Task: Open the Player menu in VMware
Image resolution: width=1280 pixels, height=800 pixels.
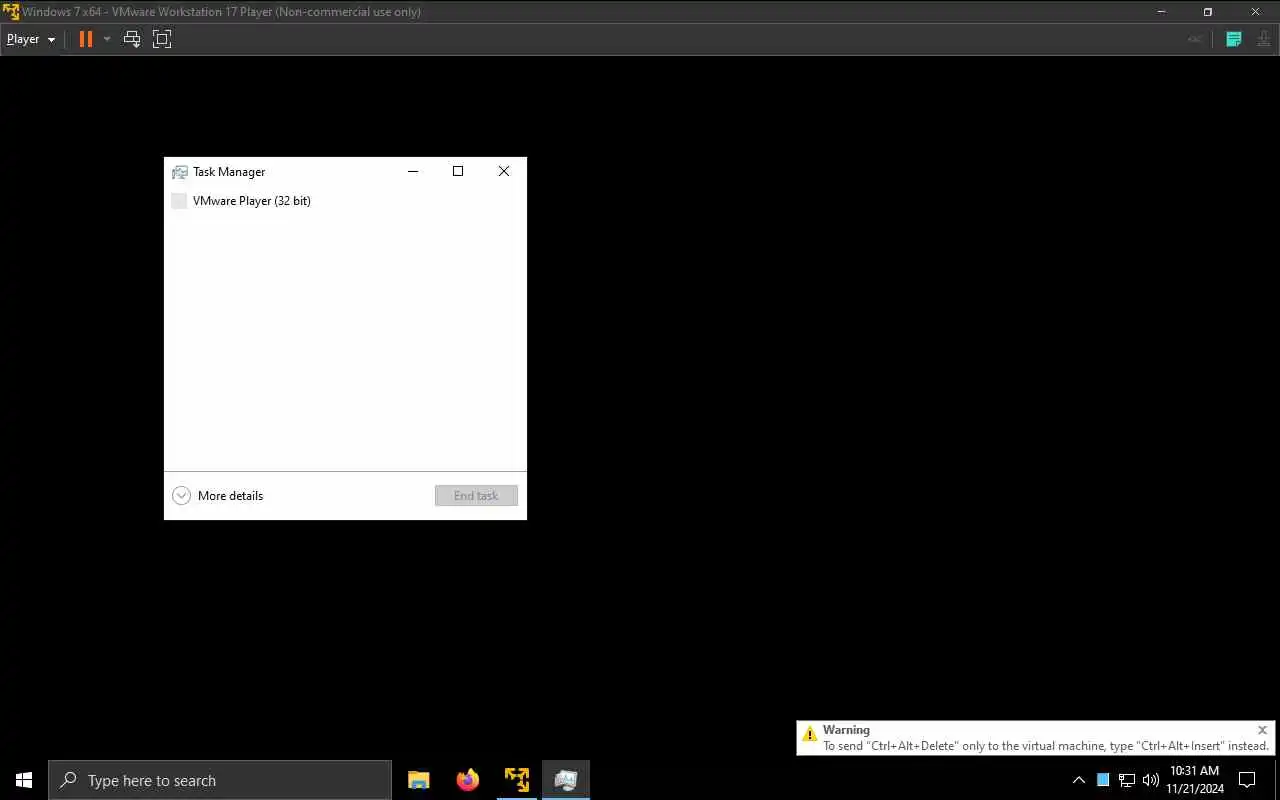Action: 30,39
